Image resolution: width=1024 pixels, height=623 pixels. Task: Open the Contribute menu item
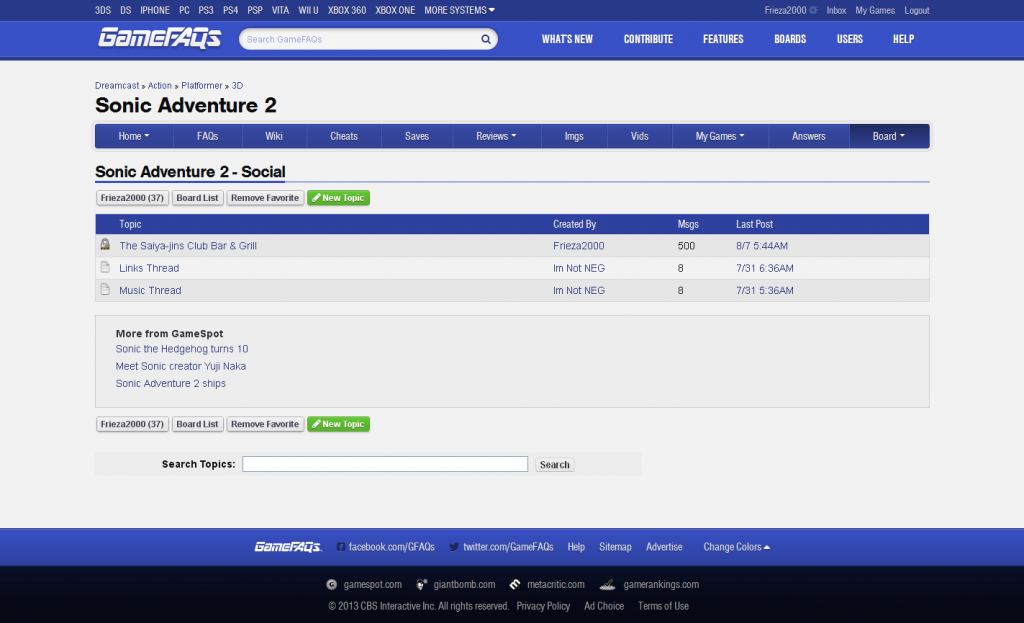(x=648, y=39)
